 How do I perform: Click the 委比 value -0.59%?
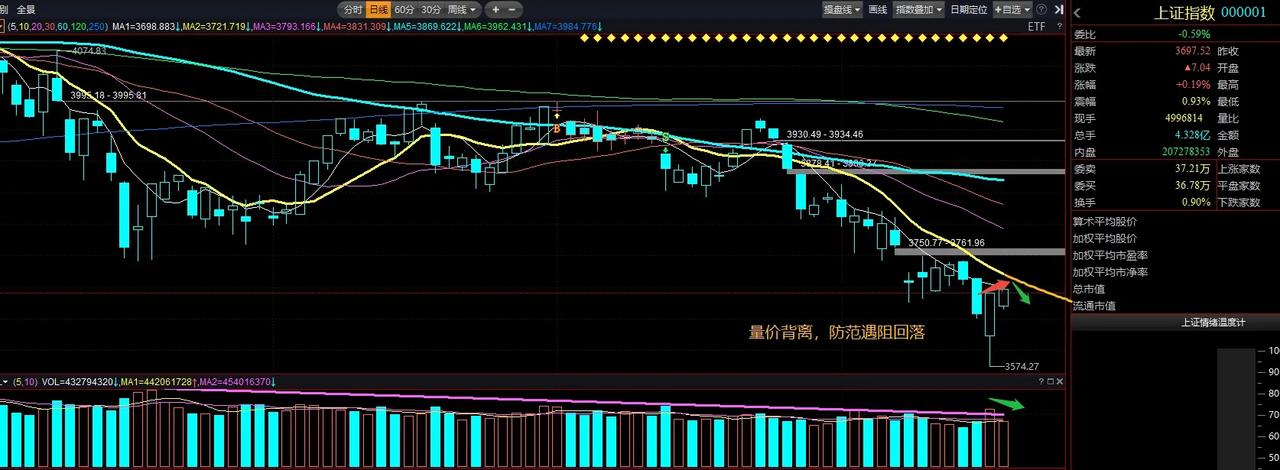1196,34
